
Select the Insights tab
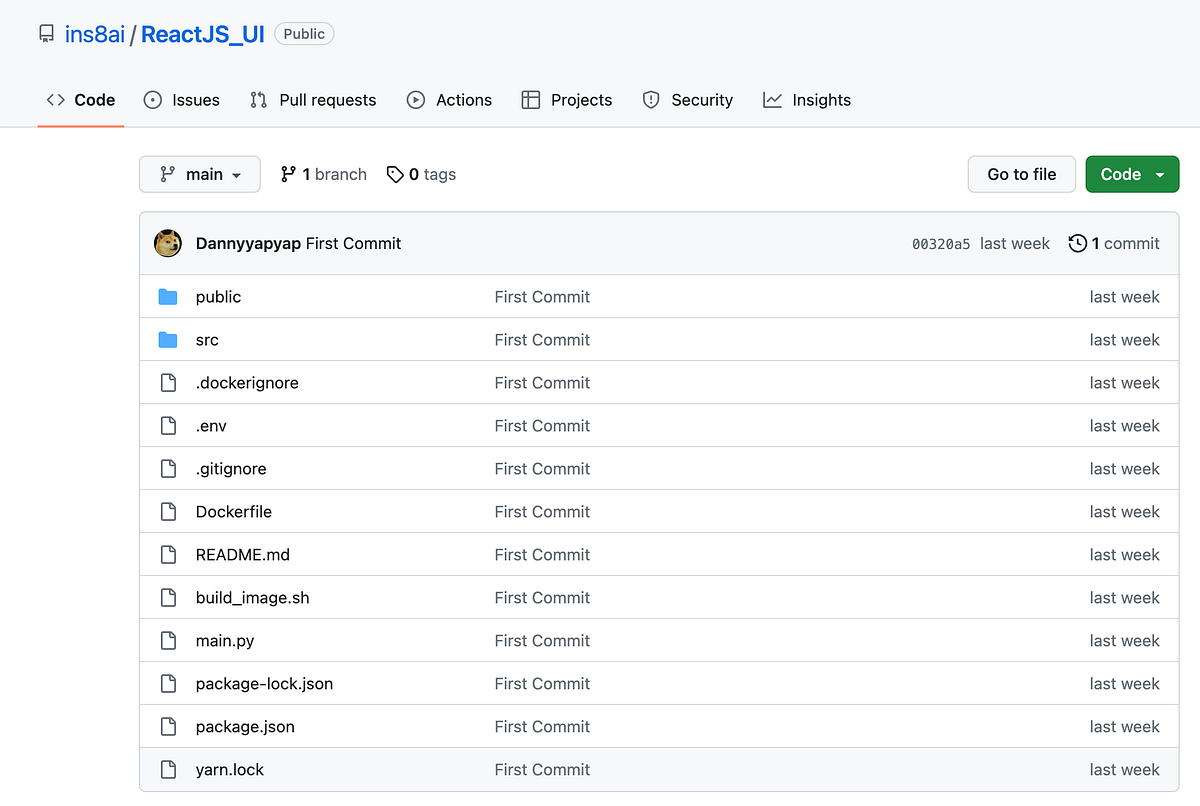coord(806,99)
